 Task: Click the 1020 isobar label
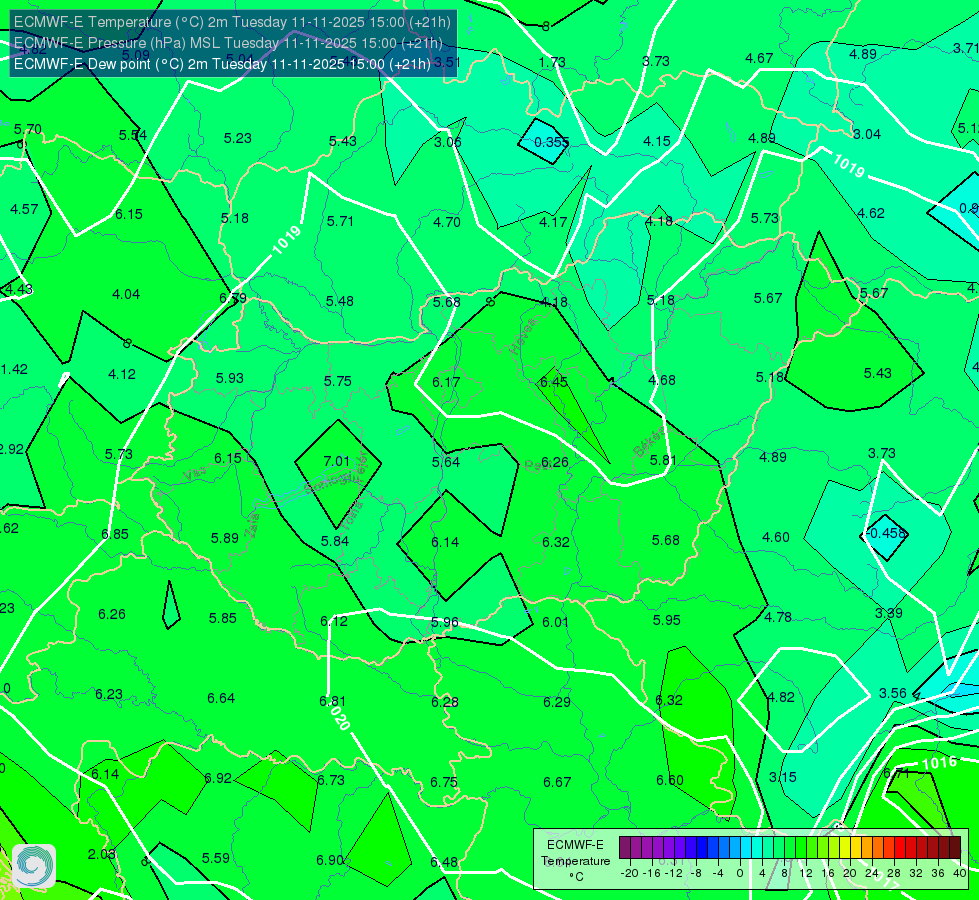(x=338, y=716)
